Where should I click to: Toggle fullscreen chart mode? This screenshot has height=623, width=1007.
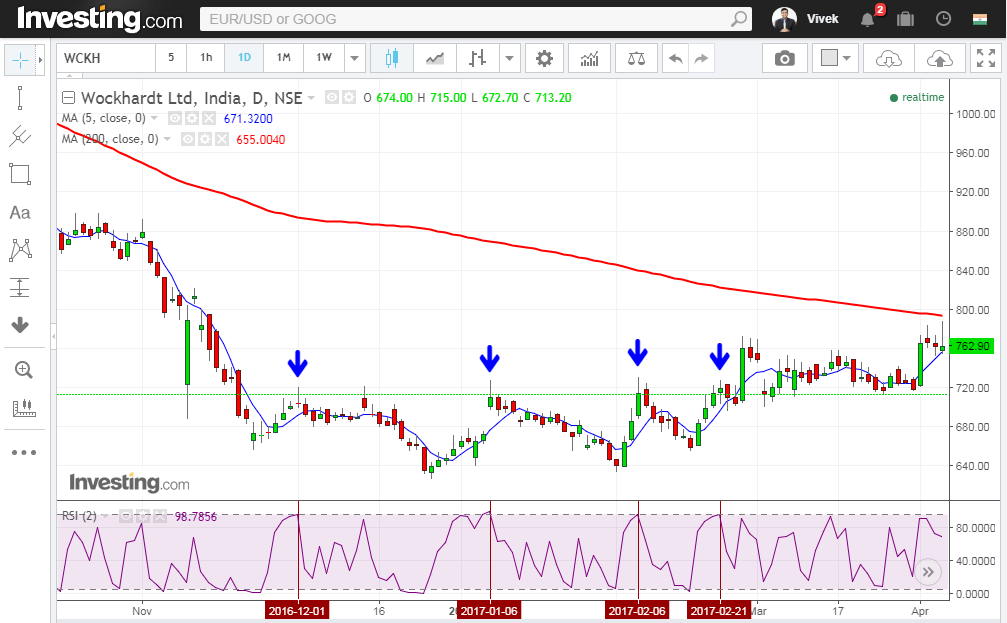coord(986,58)
